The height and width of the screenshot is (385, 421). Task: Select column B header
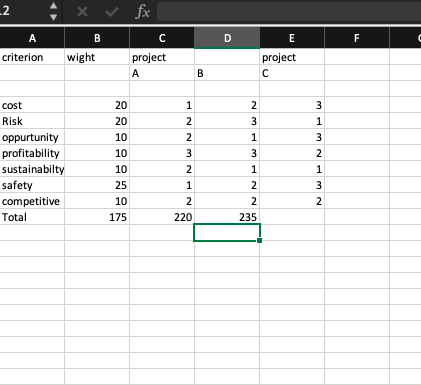pos(97,38)
